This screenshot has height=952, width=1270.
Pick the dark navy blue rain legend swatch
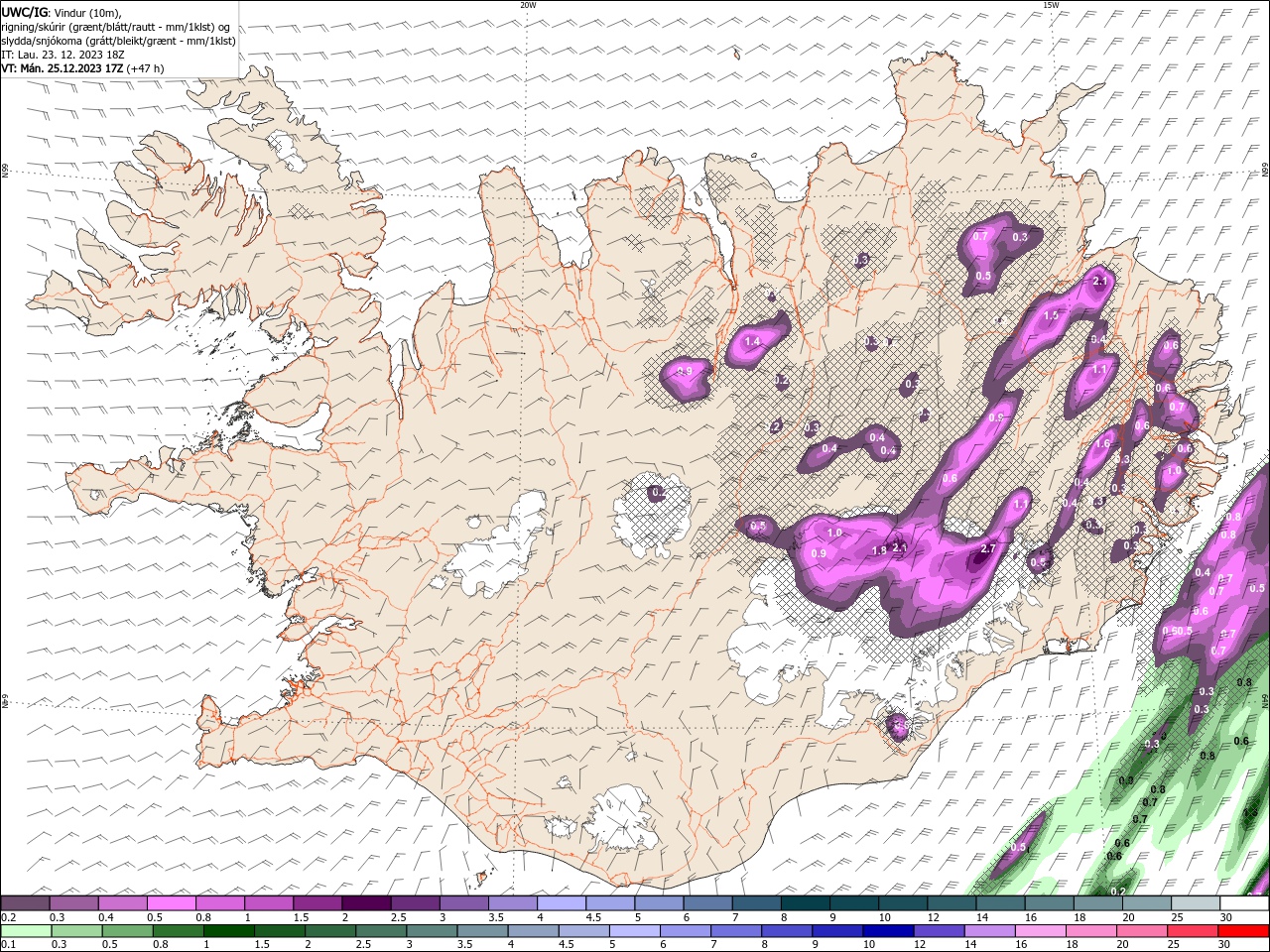(x=887, y=931)
